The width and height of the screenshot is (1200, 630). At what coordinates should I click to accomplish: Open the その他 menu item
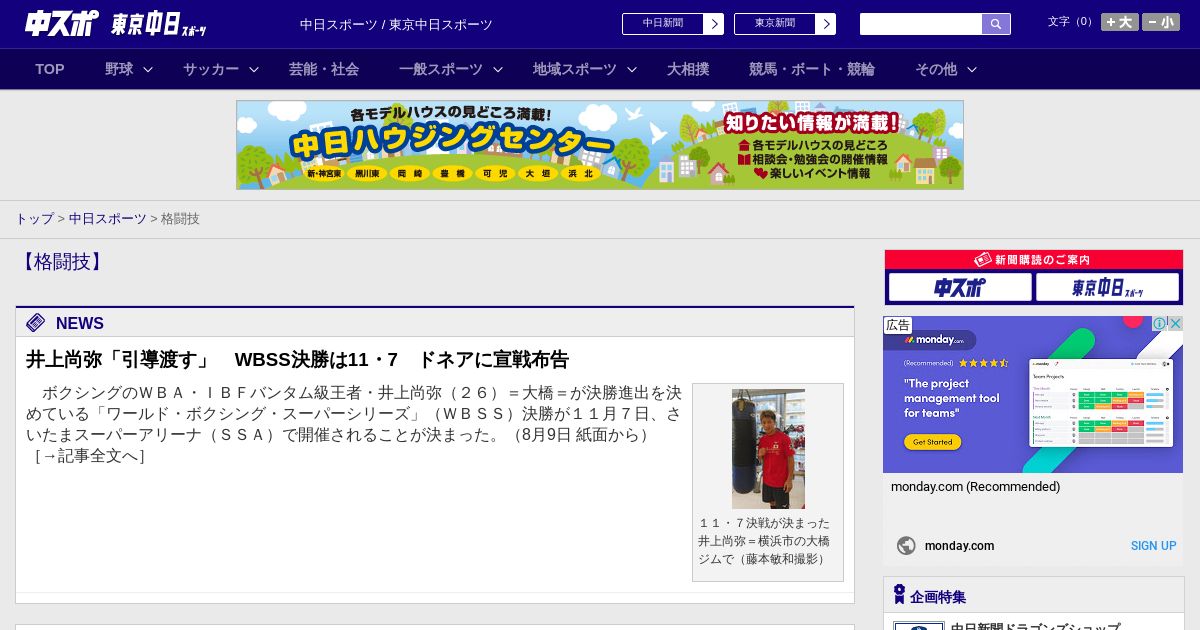click(936, 69)
